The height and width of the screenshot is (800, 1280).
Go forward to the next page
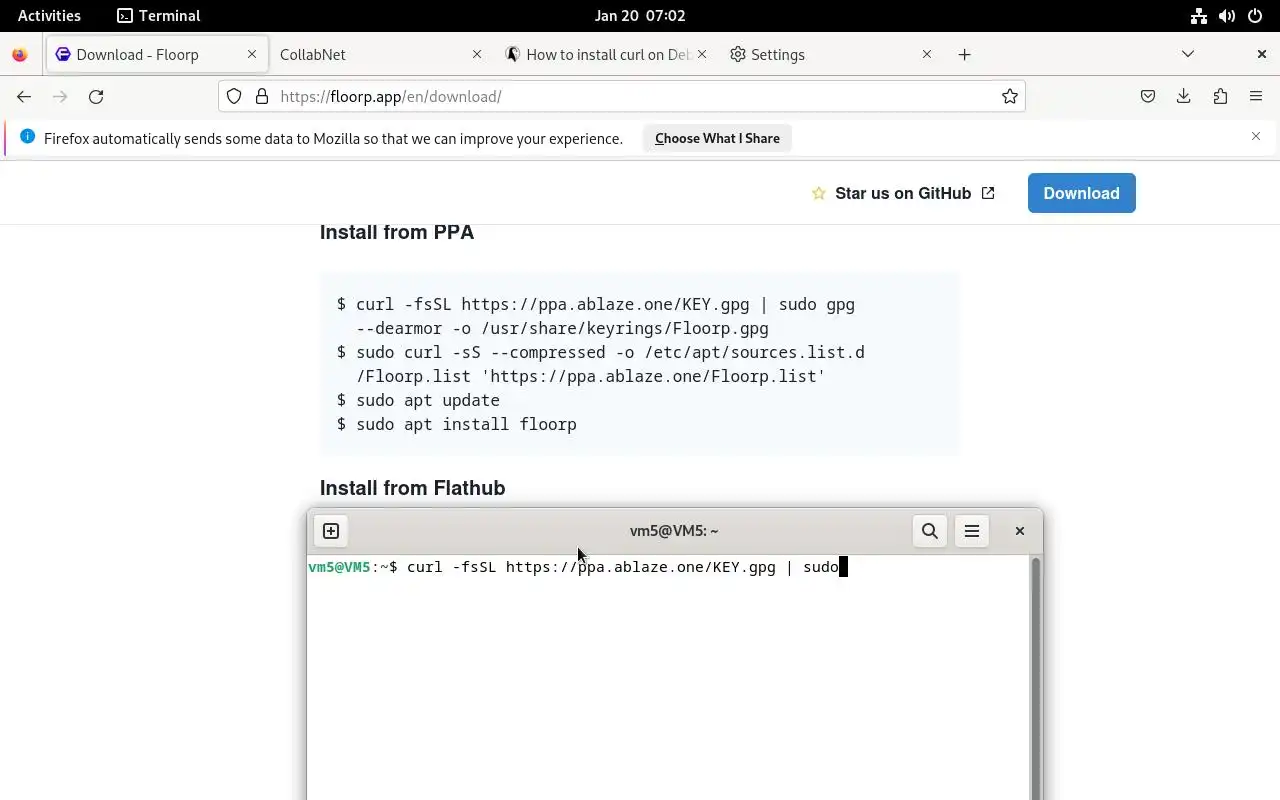pos(60,96)
